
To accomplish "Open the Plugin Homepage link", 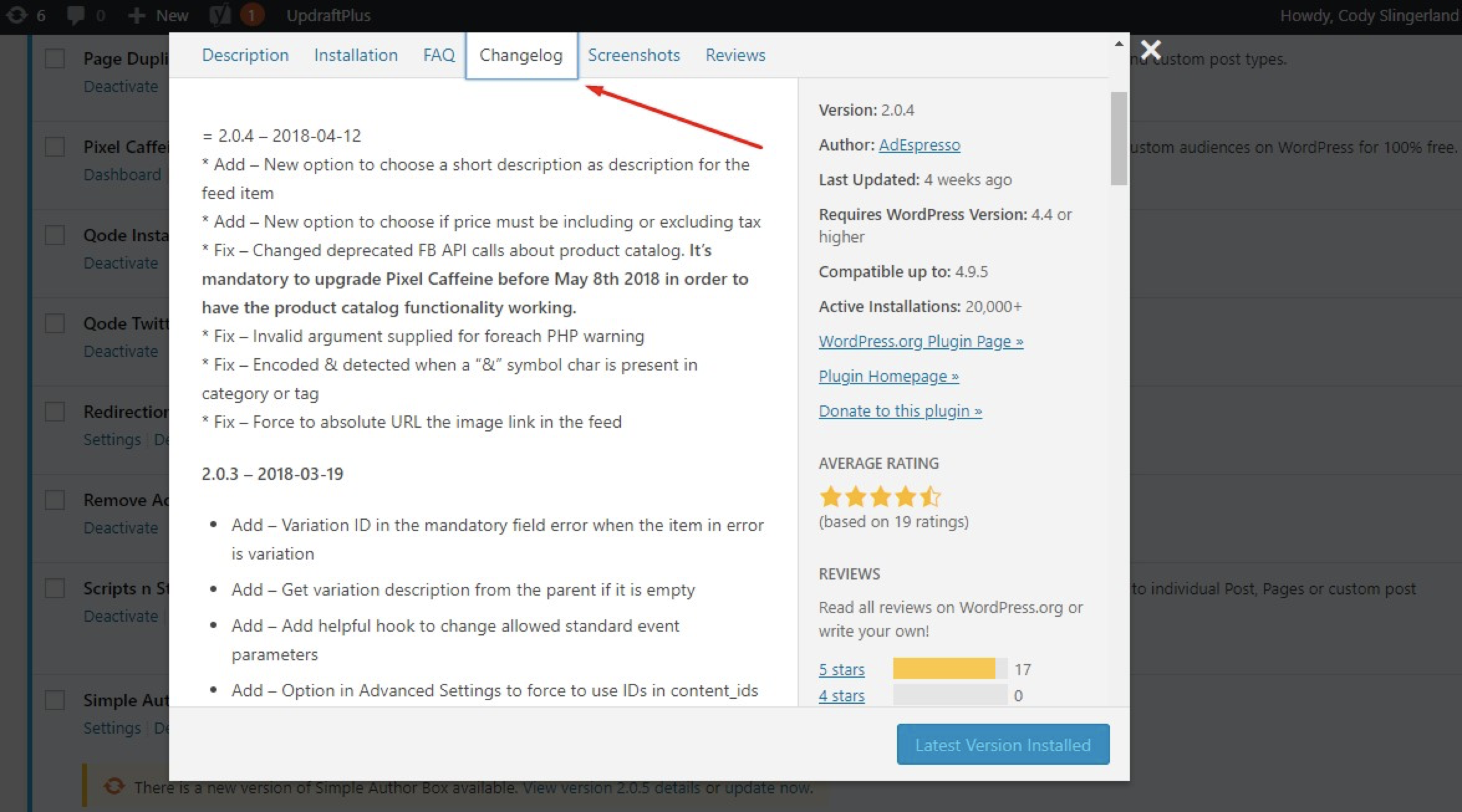I will point(888,376).
